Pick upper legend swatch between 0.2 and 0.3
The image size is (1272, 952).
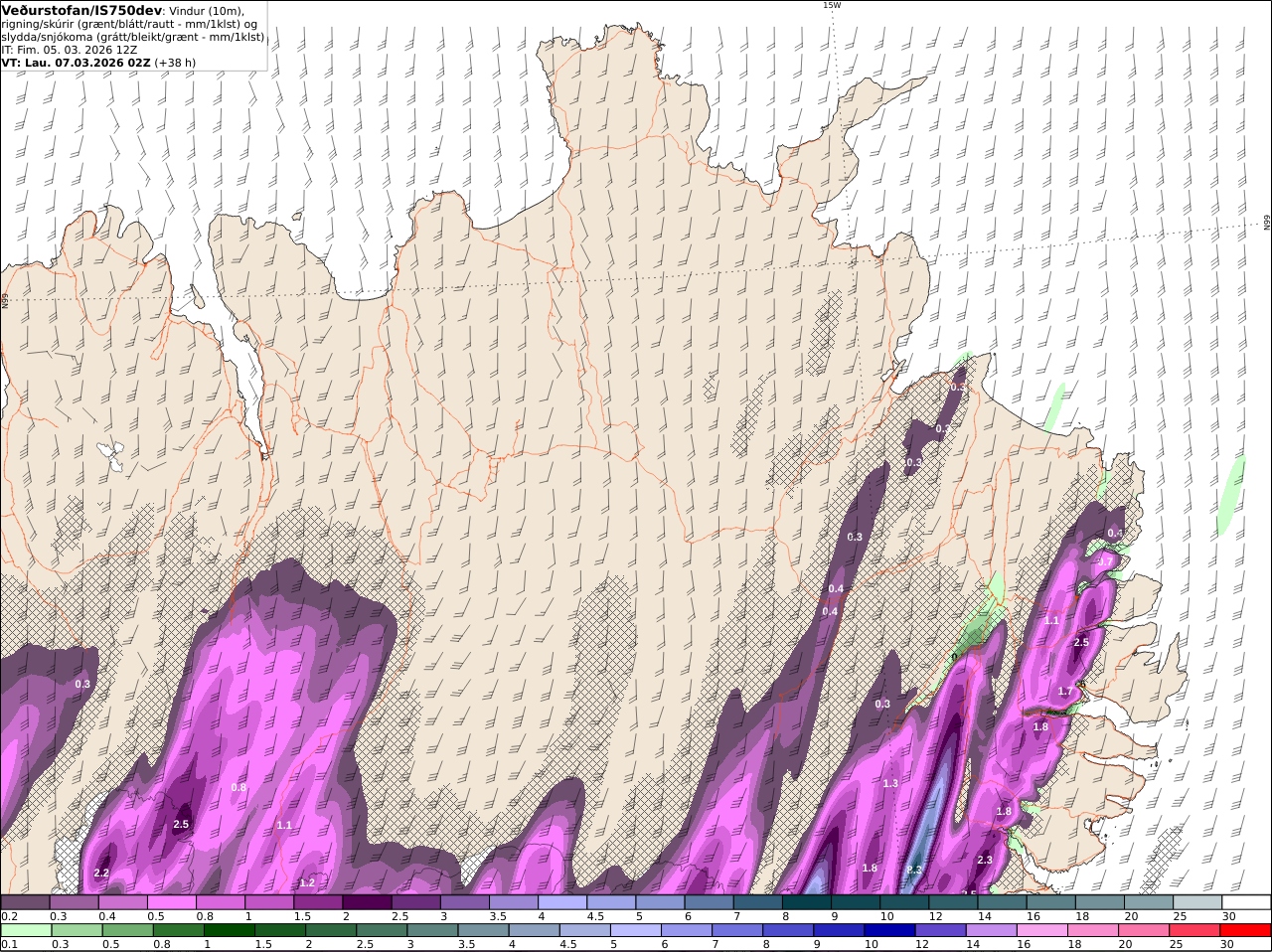25,901
